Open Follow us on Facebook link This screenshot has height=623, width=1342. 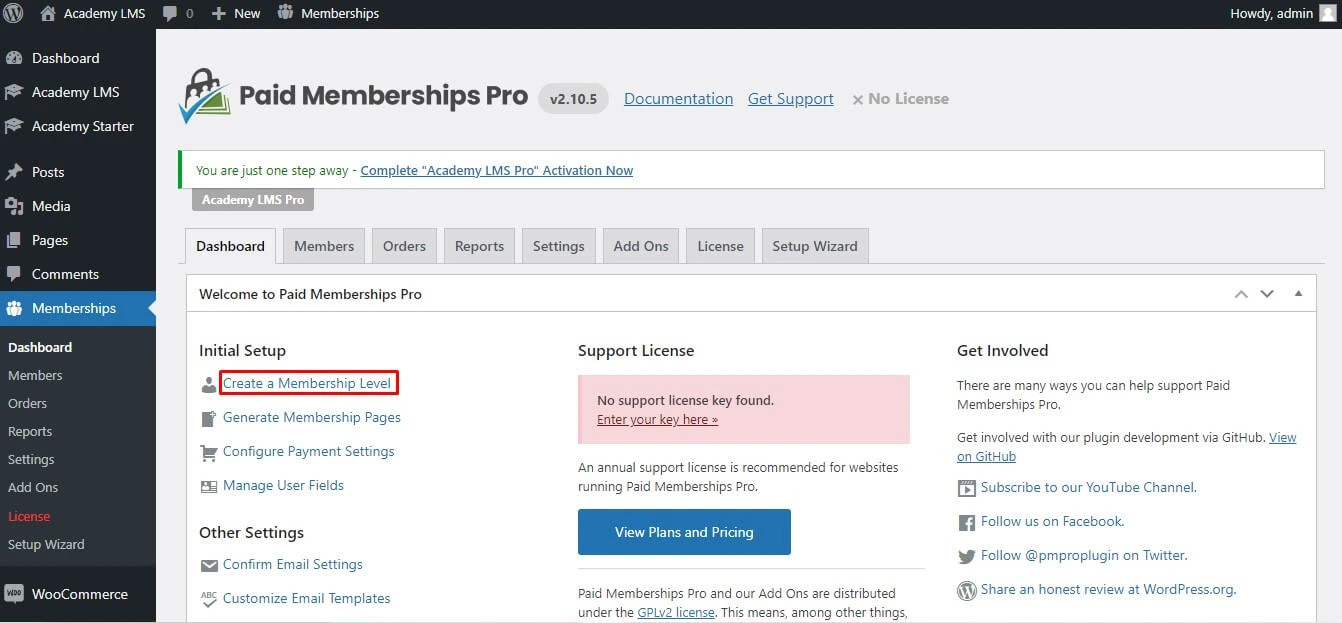tap(1051, 521)
